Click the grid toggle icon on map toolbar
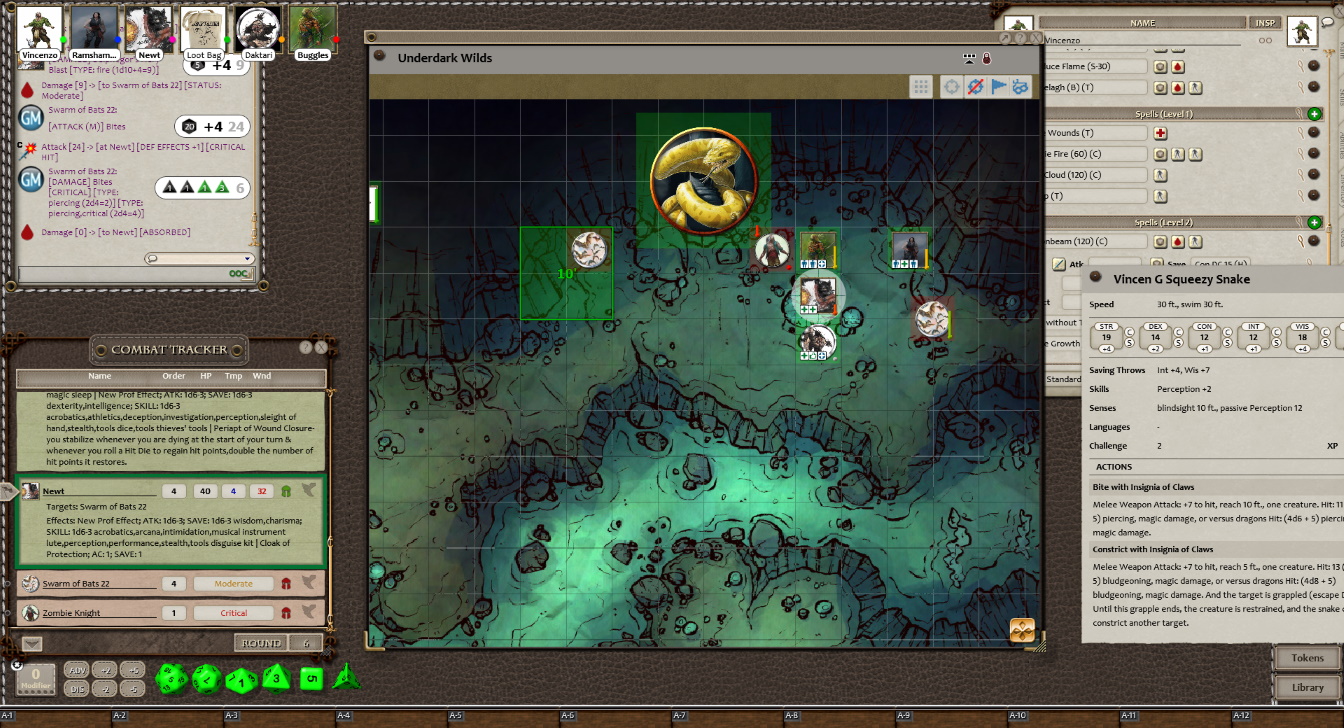This screenshot has width=1344, height=728. click(x=920, y=87)
